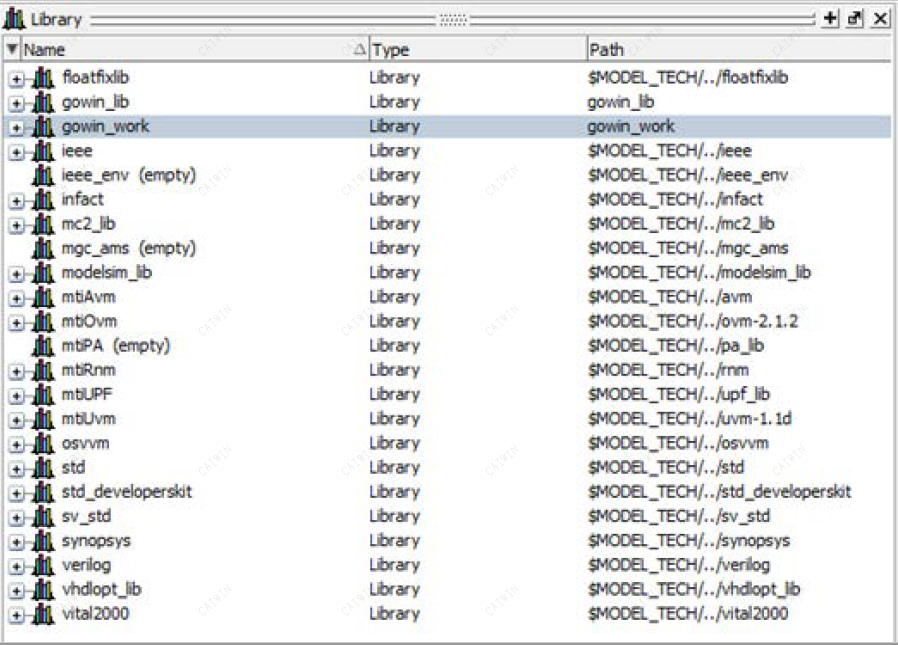Image resolution: width=898 pixels, height=645 pixels.
Task: Zoom the Library pane with plus button
Action: 830,18
